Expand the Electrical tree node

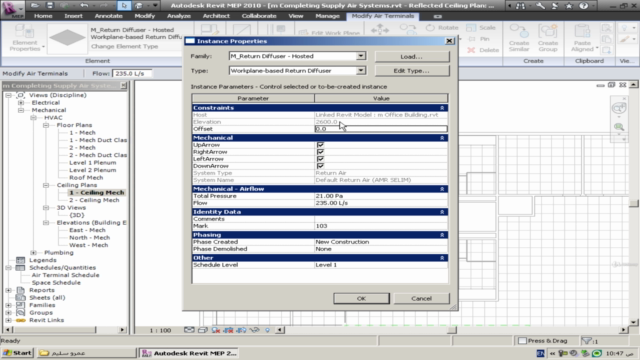21,103
